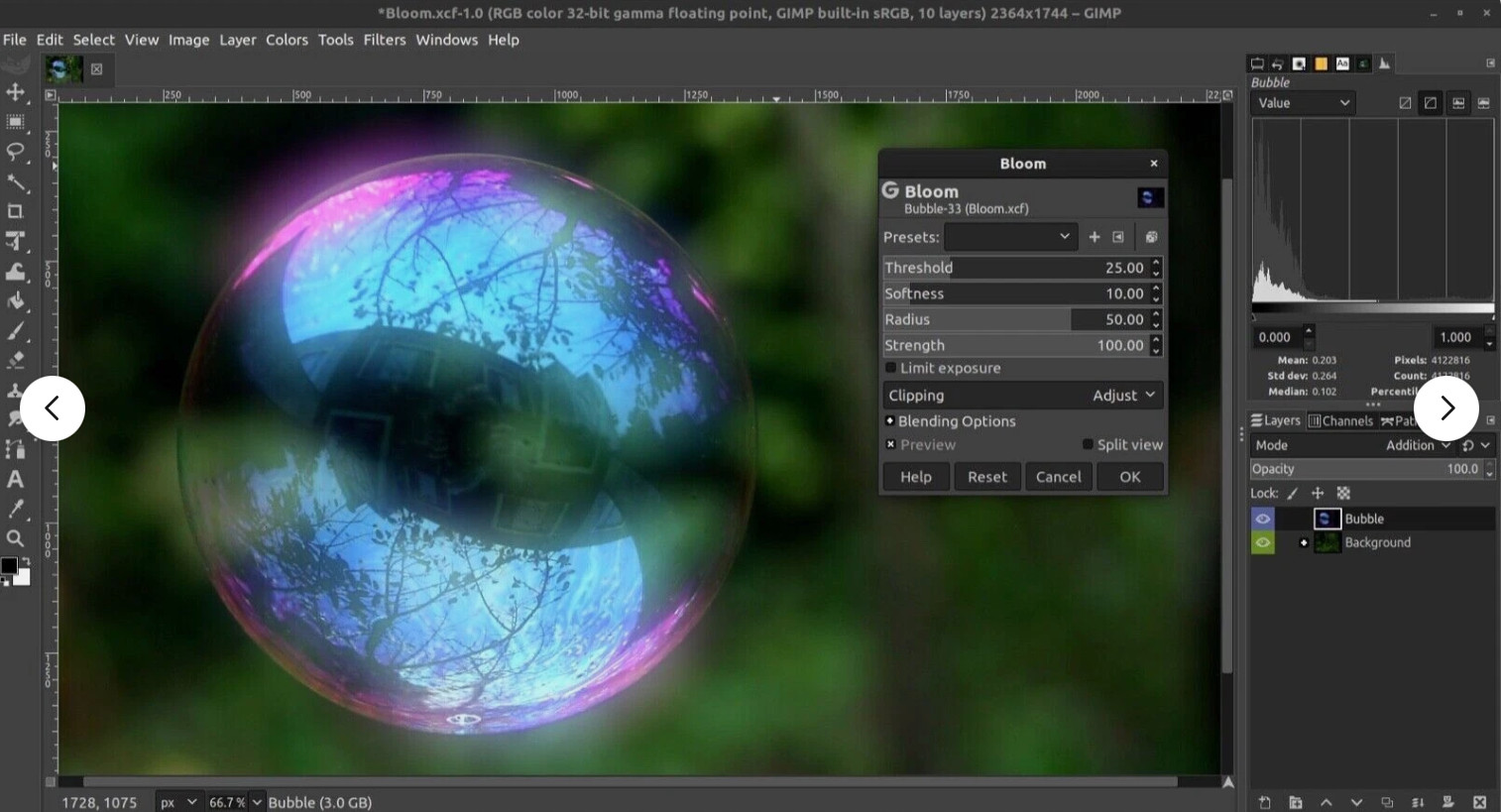The image size is (1501, 812).
Task: Switch to the Channels tab
Action: tap(1340, 420)
